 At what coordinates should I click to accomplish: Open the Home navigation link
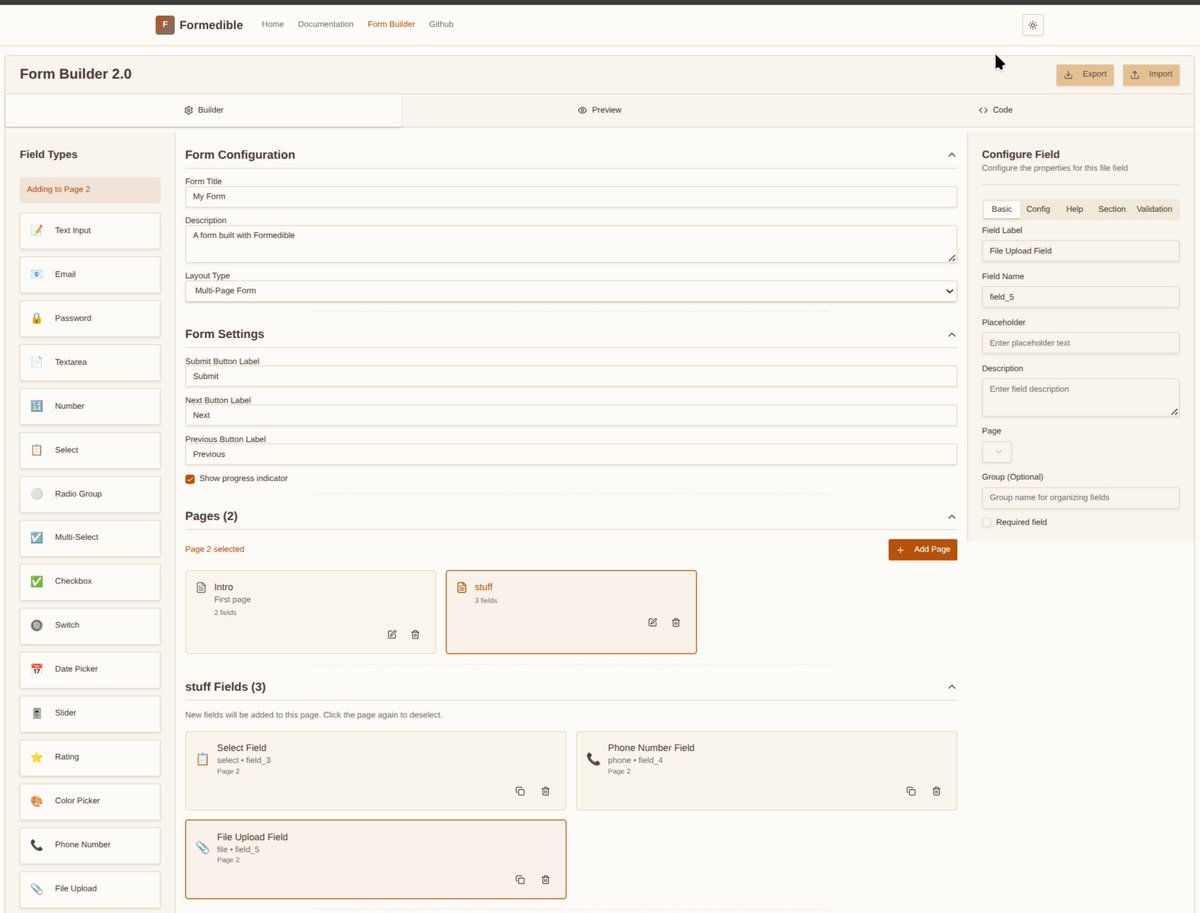pos(273,24)
